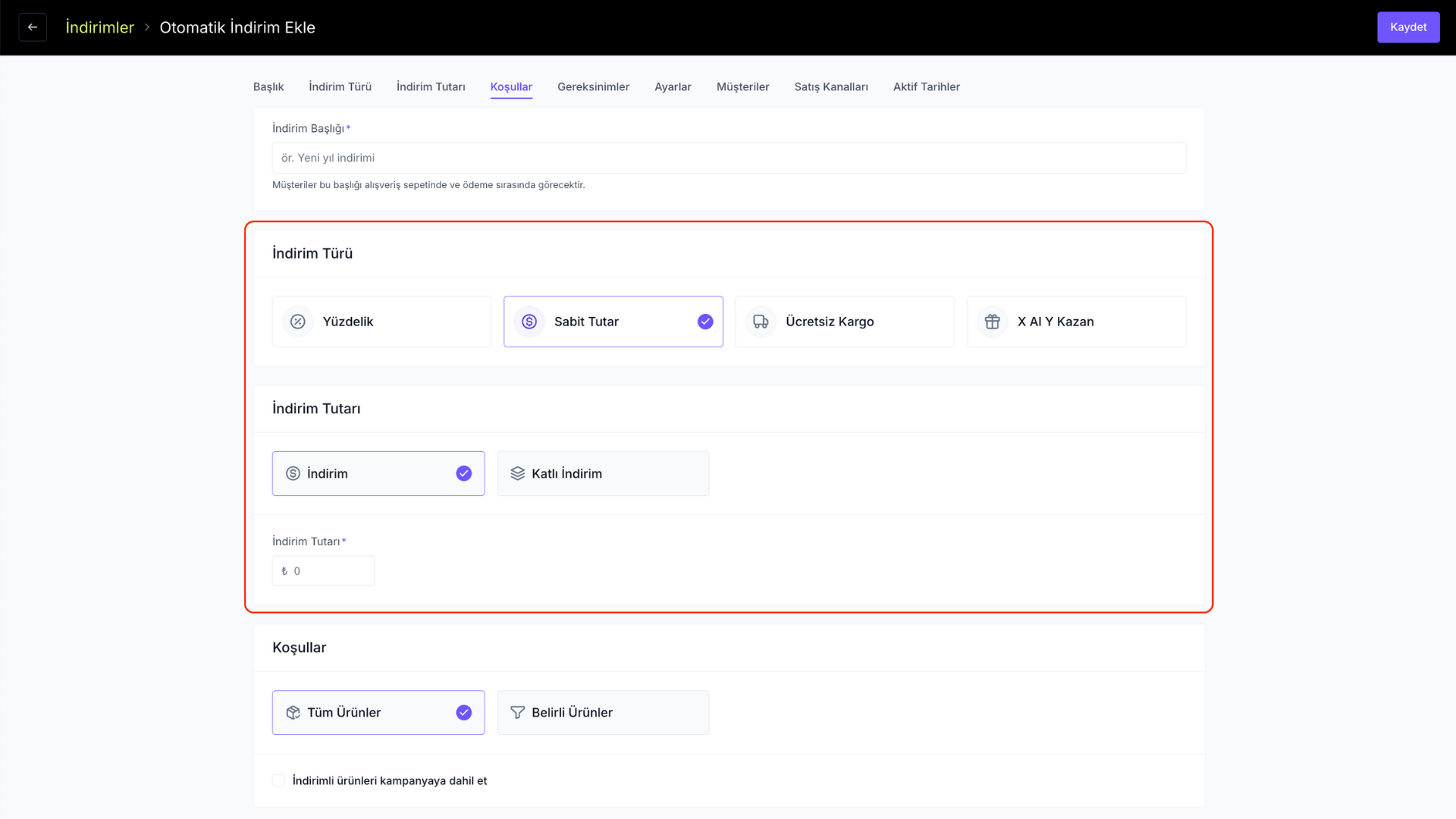Open the Aktif Tarihler tab
Viewport: 1456px width, 819px height.
click(x=926, y=86)
